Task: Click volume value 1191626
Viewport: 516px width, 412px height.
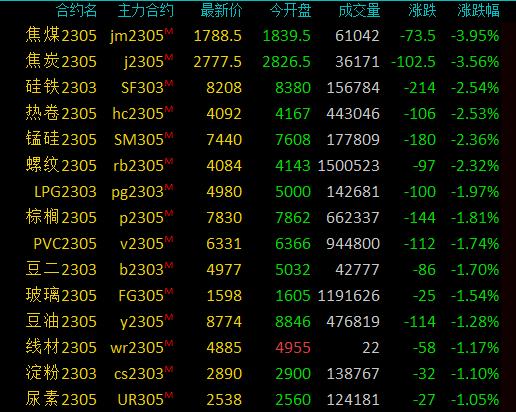Action: pyautogui.click(x=348, y=296)
